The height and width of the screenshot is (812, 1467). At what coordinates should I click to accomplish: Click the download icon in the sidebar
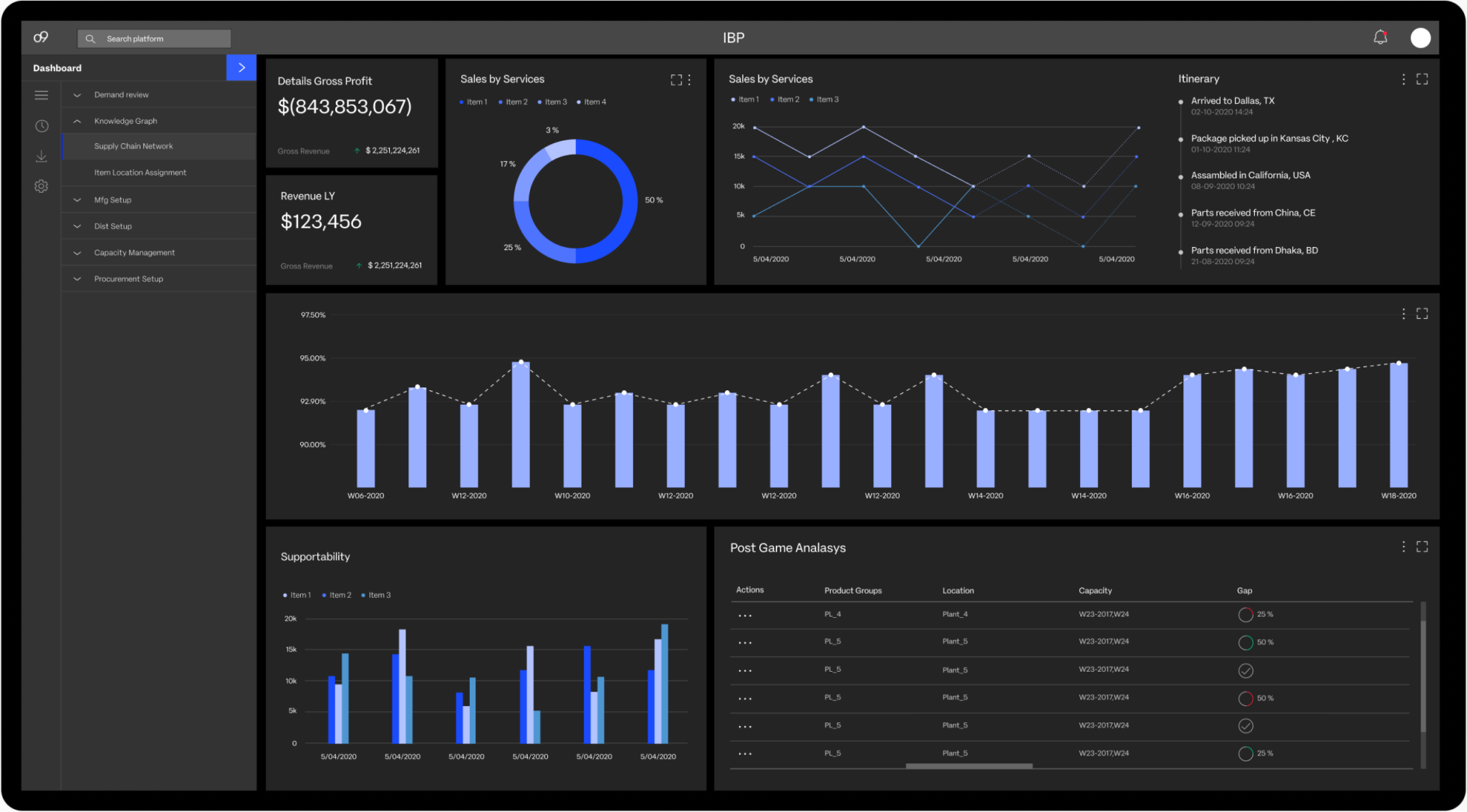(x=42, y=155)
